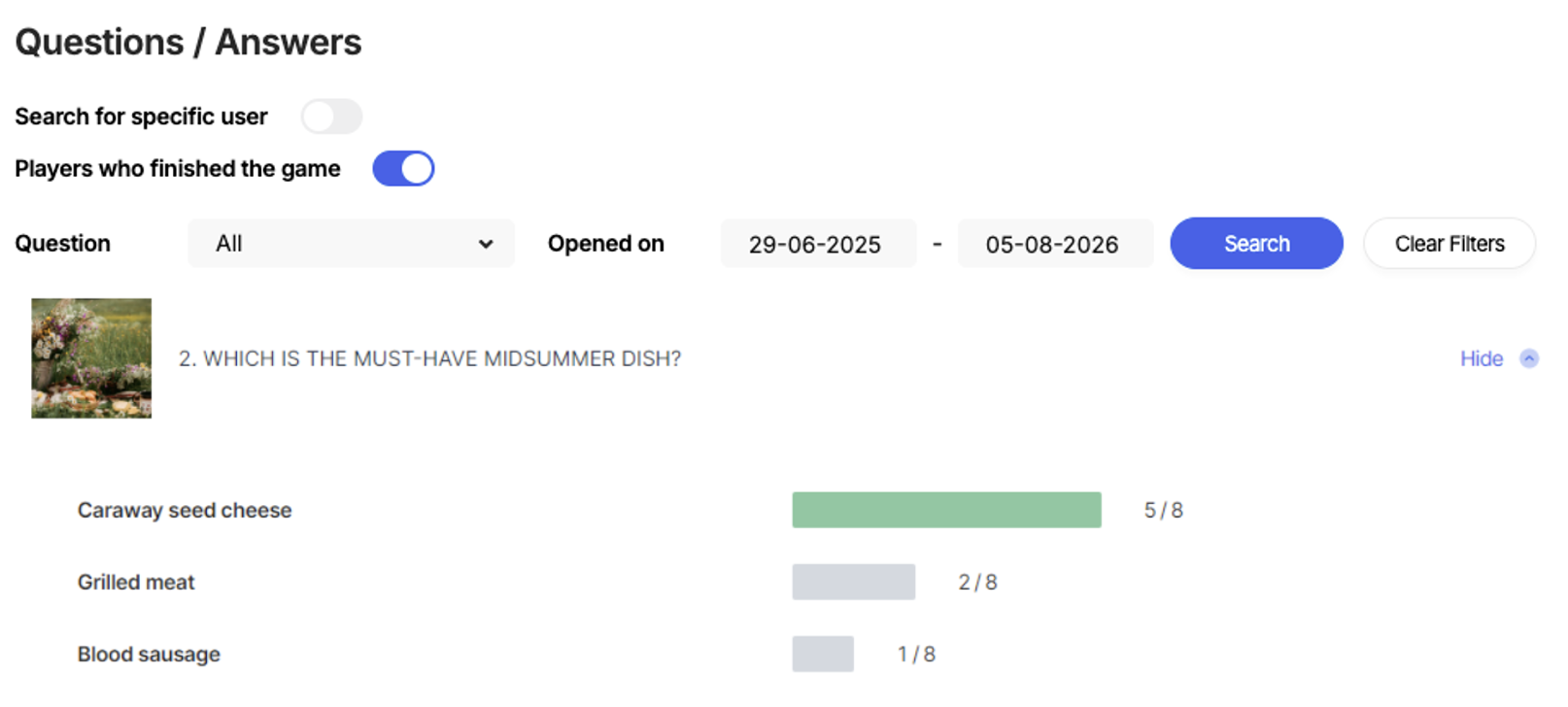Open the midsummer picnic thumbnail image

tap(91, 358)
